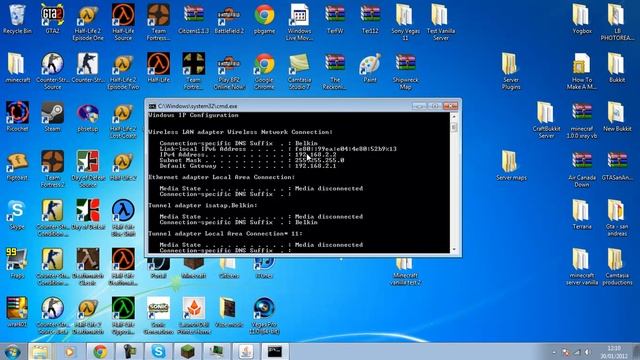Click the 'Default Gateway' line in cmd
This screenshot has width=640, height=360.
[x=248, y=166]
